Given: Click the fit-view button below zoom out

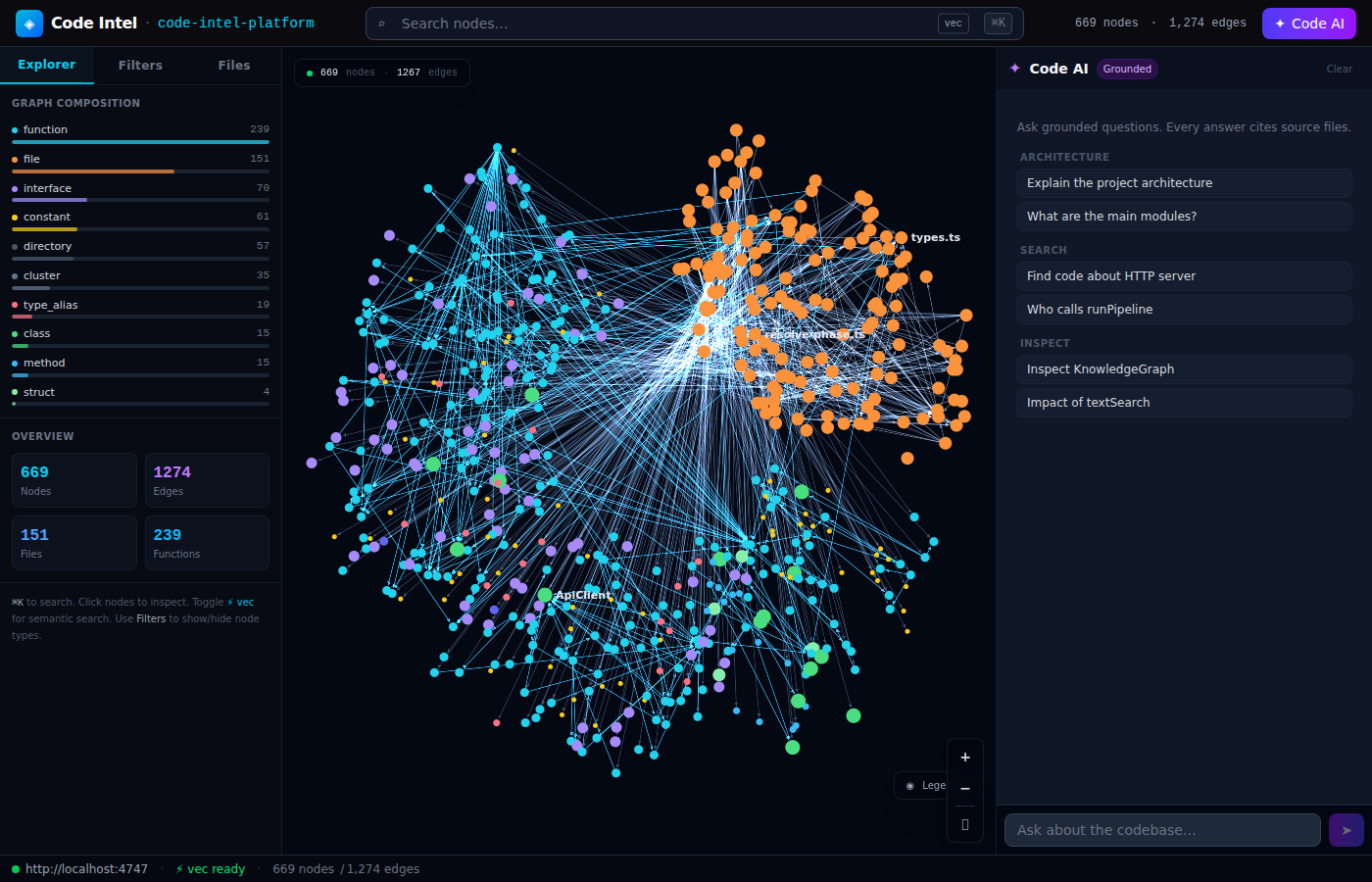Looking at the screenshot, I should coord(965,824).
